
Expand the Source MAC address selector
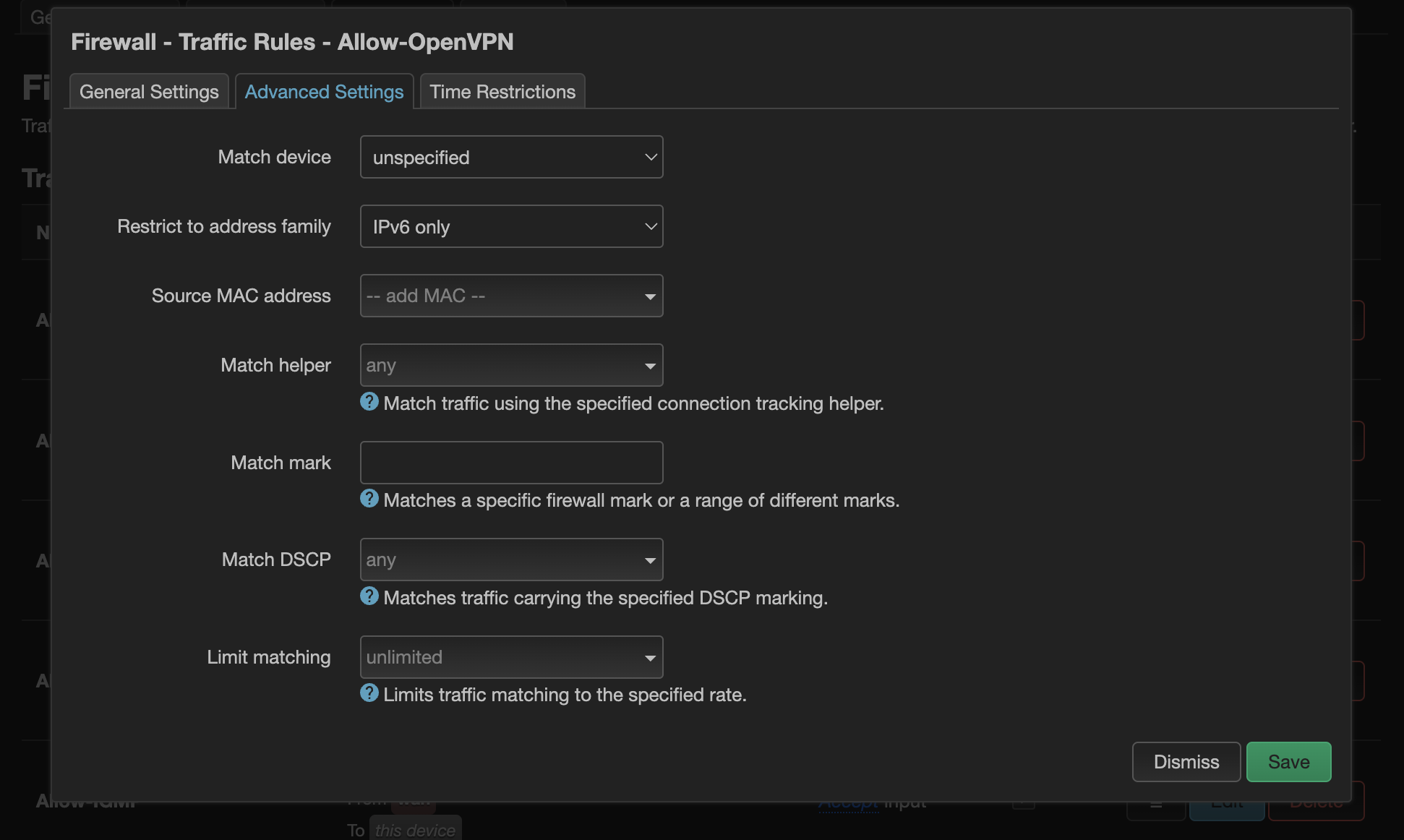[x=511, y=296]
